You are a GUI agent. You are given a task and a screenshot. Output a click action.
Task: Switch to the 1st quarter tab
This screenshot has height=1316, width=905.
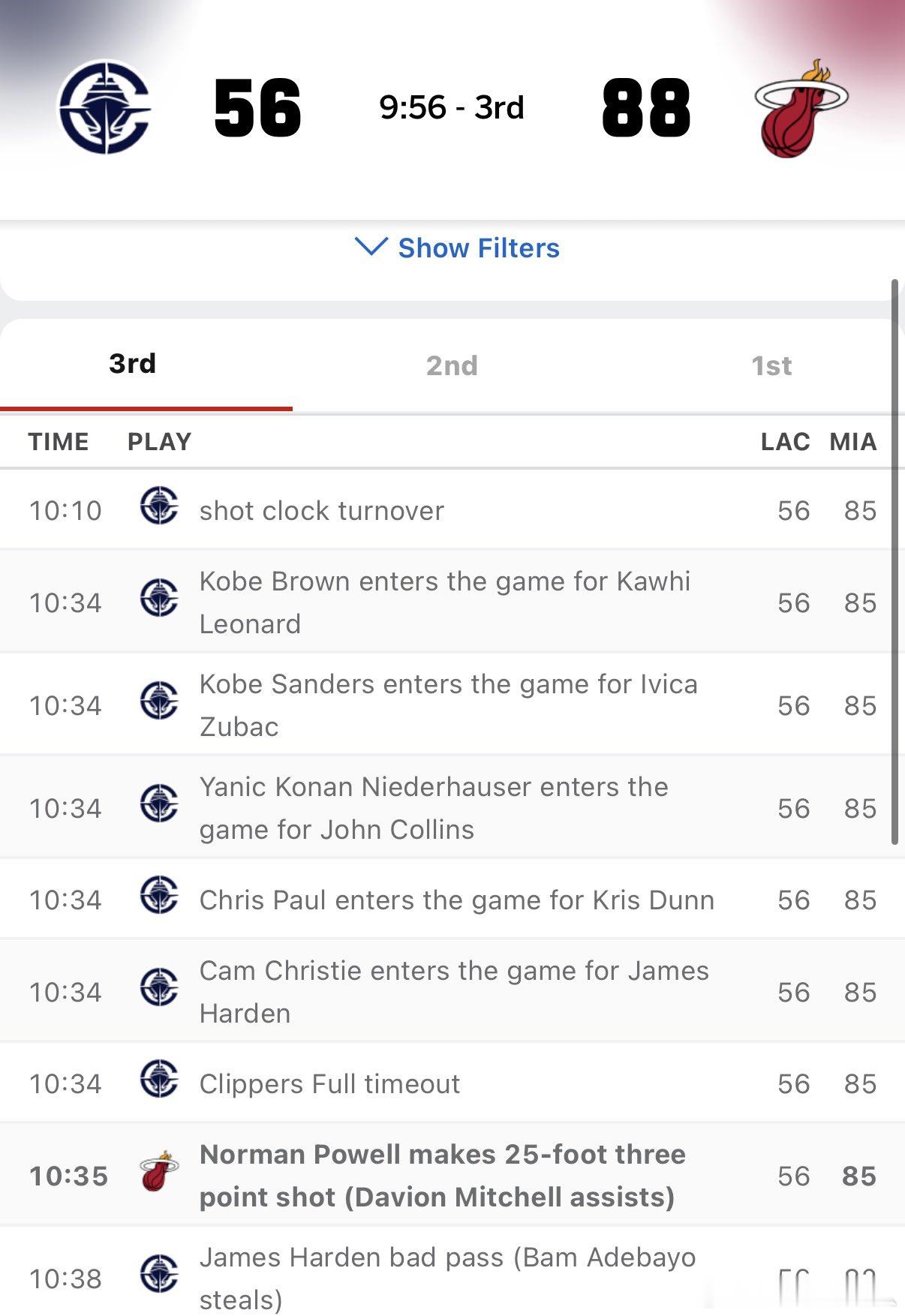coord(771,365)
